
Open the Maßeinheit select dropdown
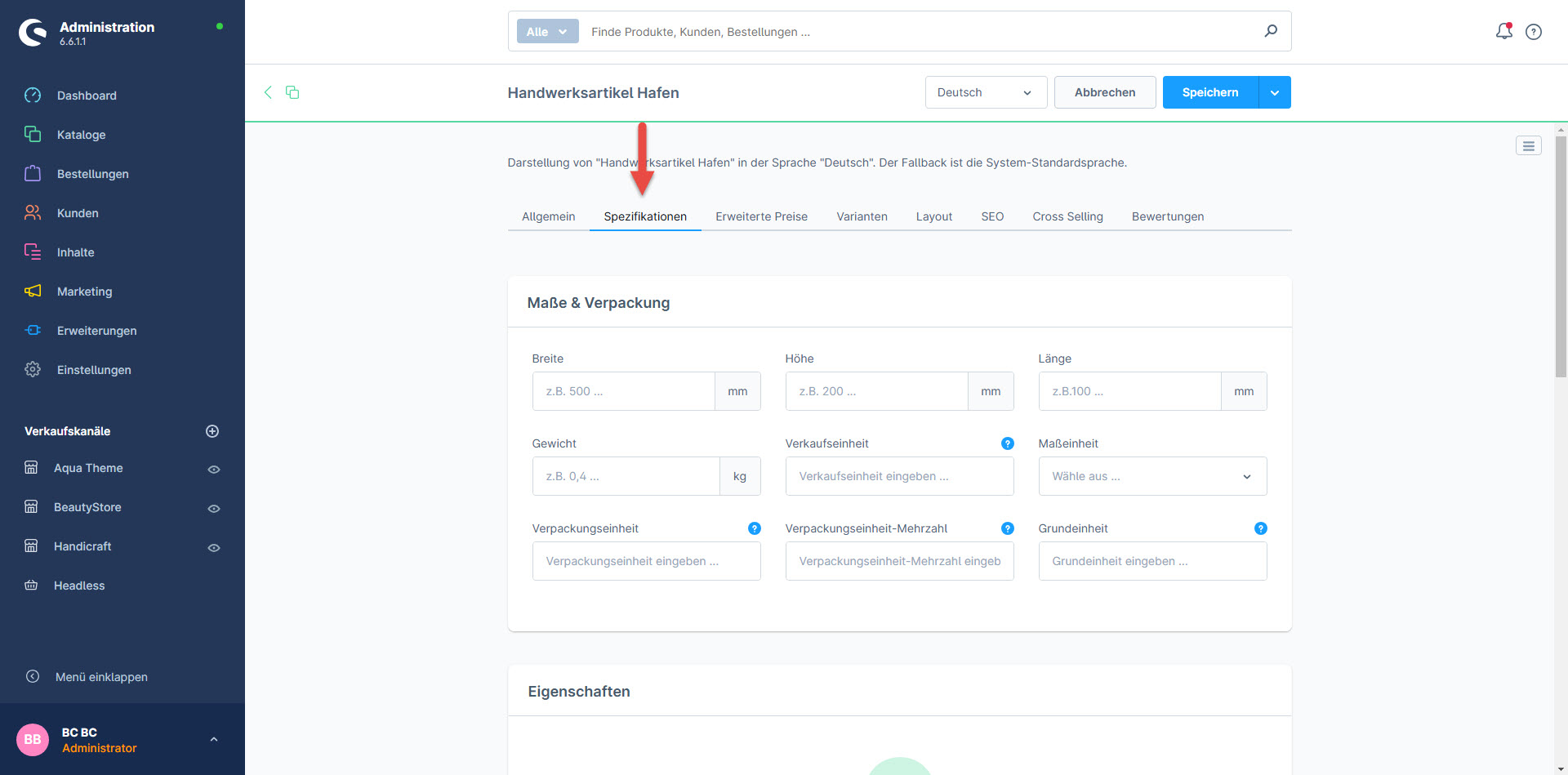pos(1151,476)
